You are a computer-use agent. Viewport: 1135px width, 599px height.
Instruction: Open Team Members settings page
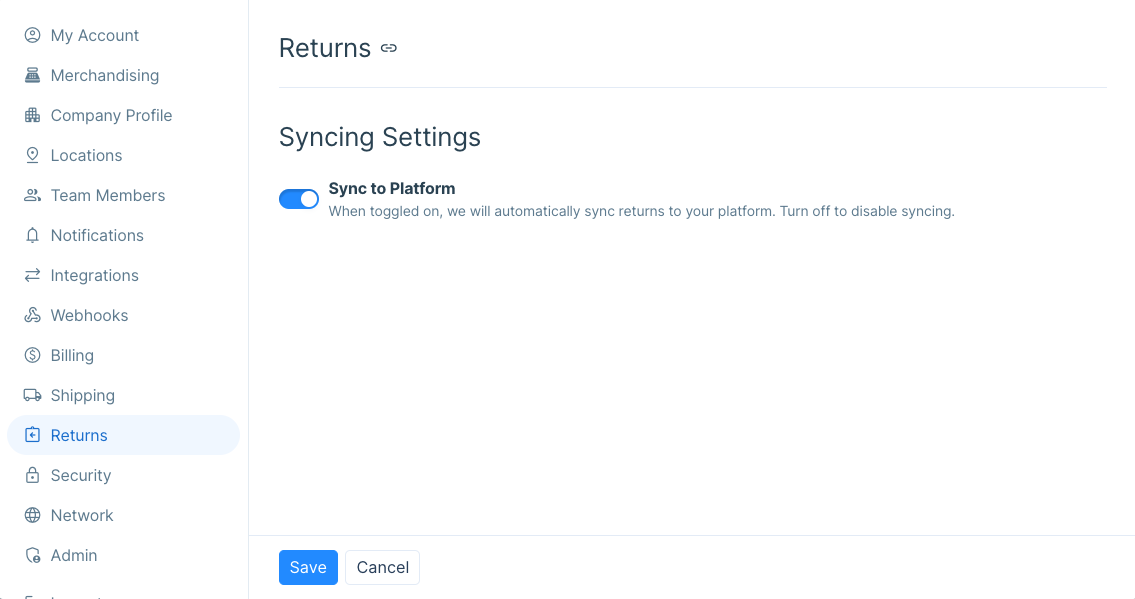[107, 195]
